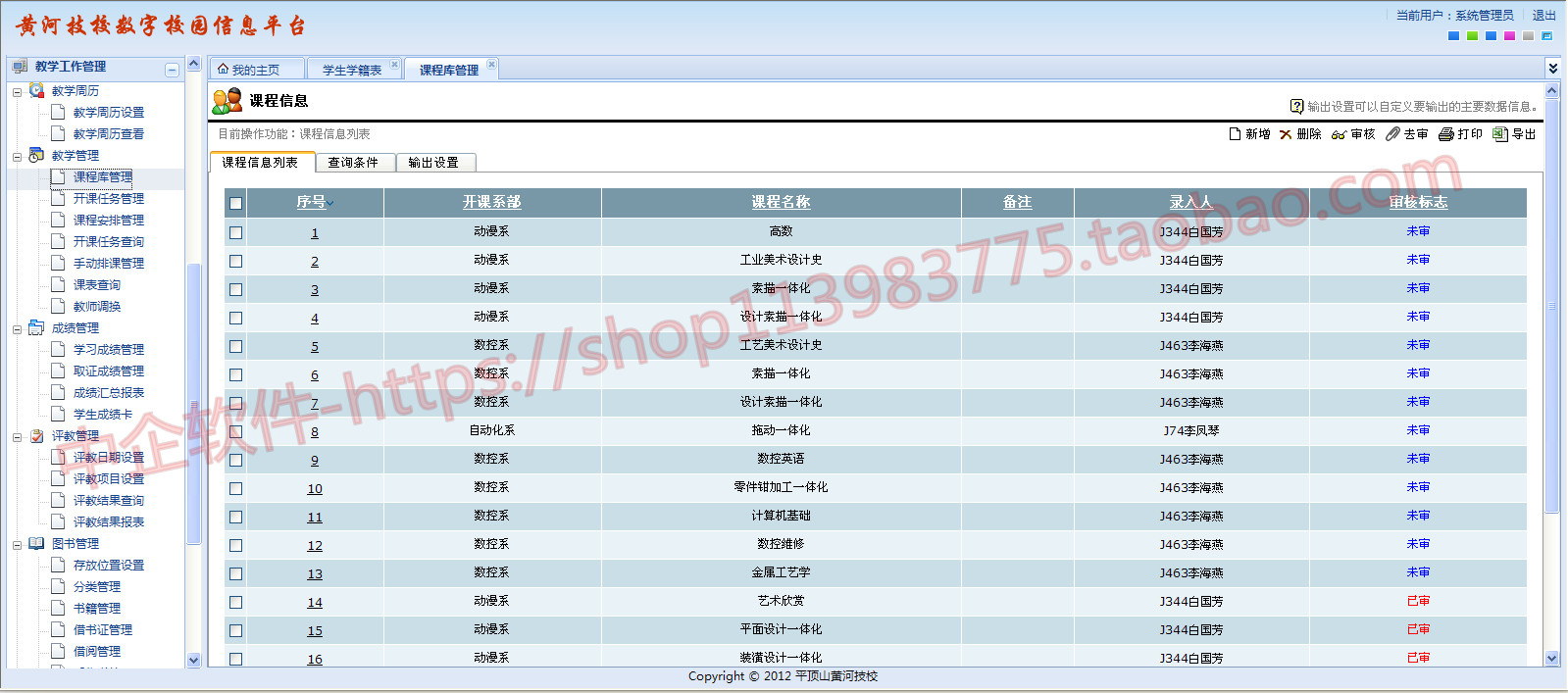Open 教学周历设置 in the tree
Screen dimensions: 1568x693
point(109,113)
